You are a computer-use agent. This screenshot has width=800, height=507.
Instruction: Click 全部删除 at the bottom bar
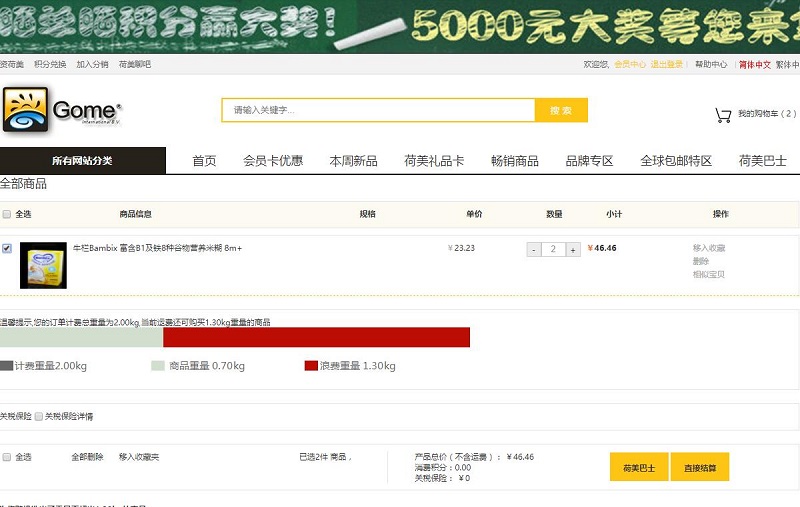87,457
